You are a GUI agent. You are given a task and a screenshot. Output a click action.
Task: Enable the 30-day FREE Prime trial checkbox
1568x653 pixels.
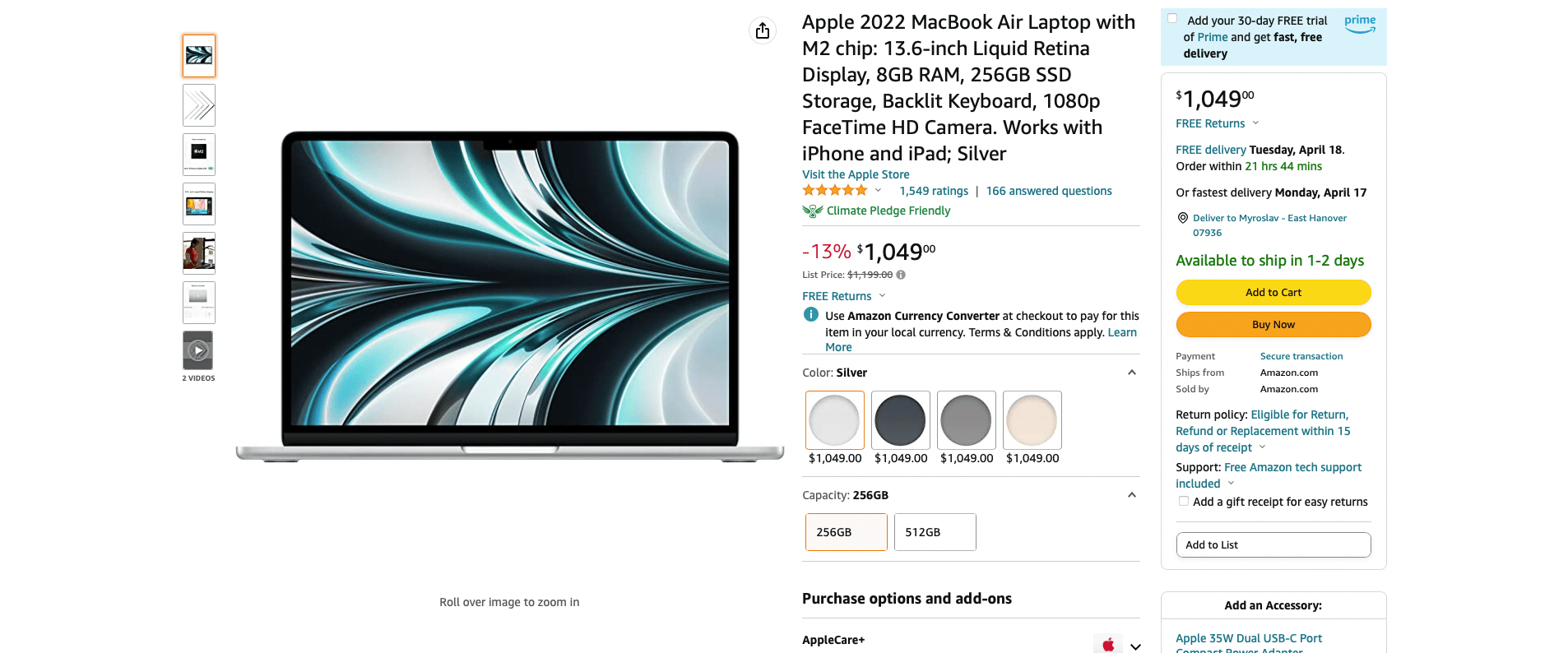pyautogui.click(x=1171, y=18)
